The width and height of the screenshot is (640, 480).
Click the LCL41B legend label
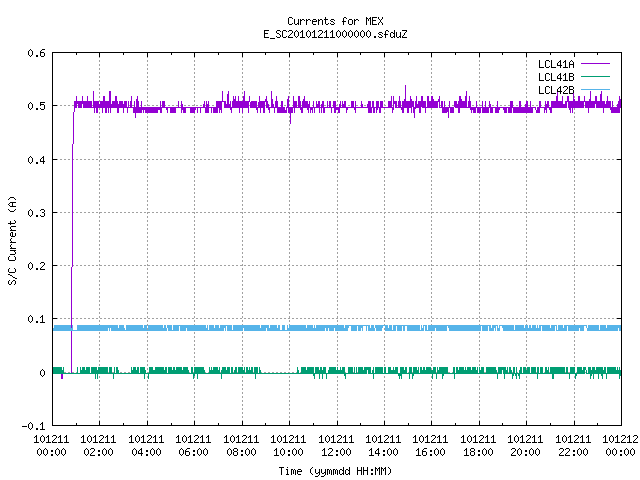pos(556,77)
